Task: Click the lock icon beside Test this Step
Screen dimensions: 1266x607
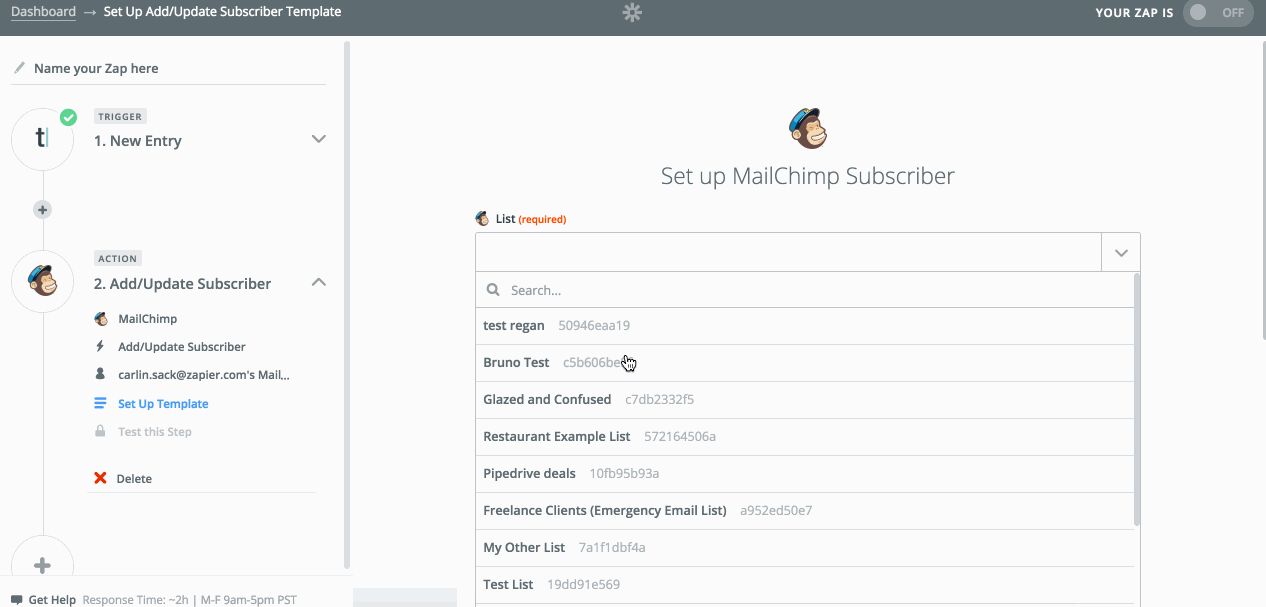Action: click(x=100, y=431)
